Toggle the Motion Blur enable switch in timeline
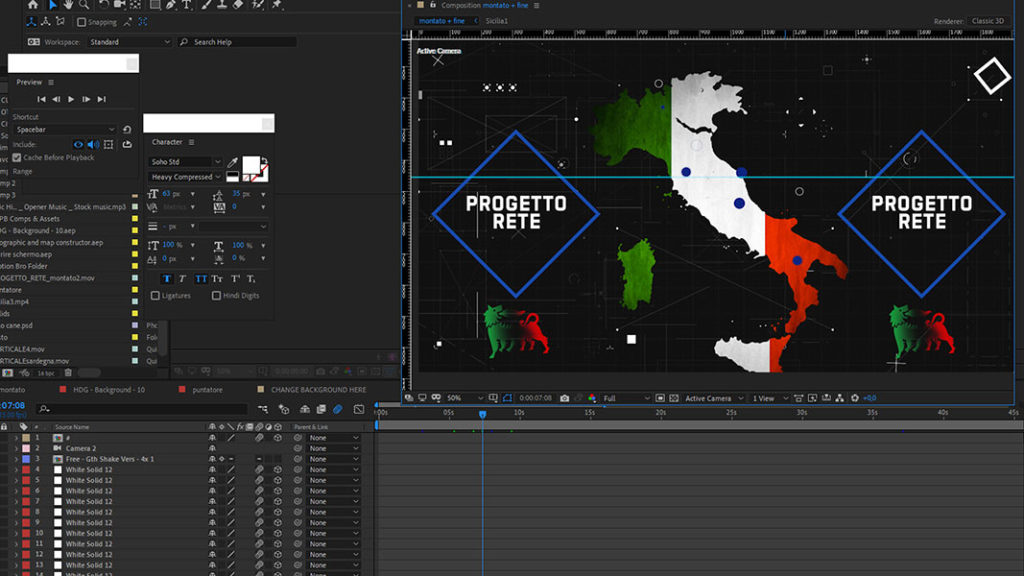The width and height of the screenshot is (1024, 576). click(x=338, y=409)
